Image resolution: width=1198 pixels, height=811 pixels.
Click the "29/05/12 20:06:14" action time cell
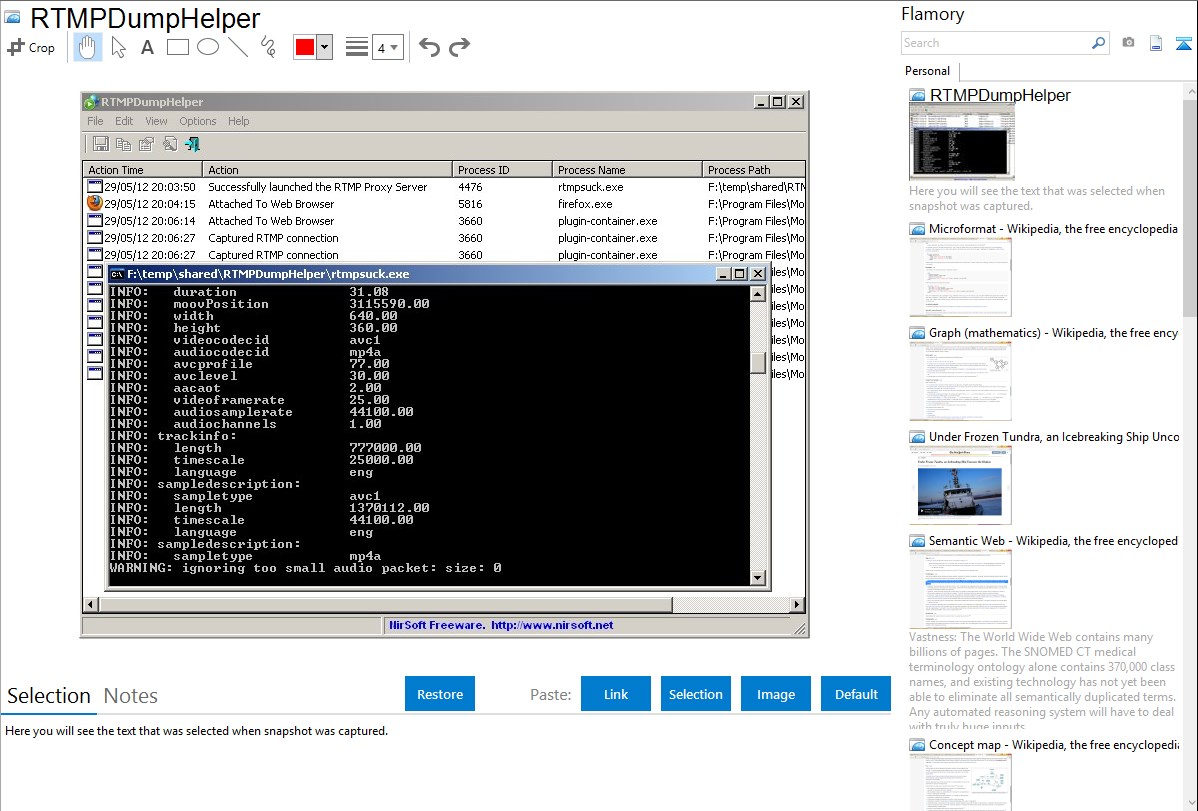tap(150, 221)
